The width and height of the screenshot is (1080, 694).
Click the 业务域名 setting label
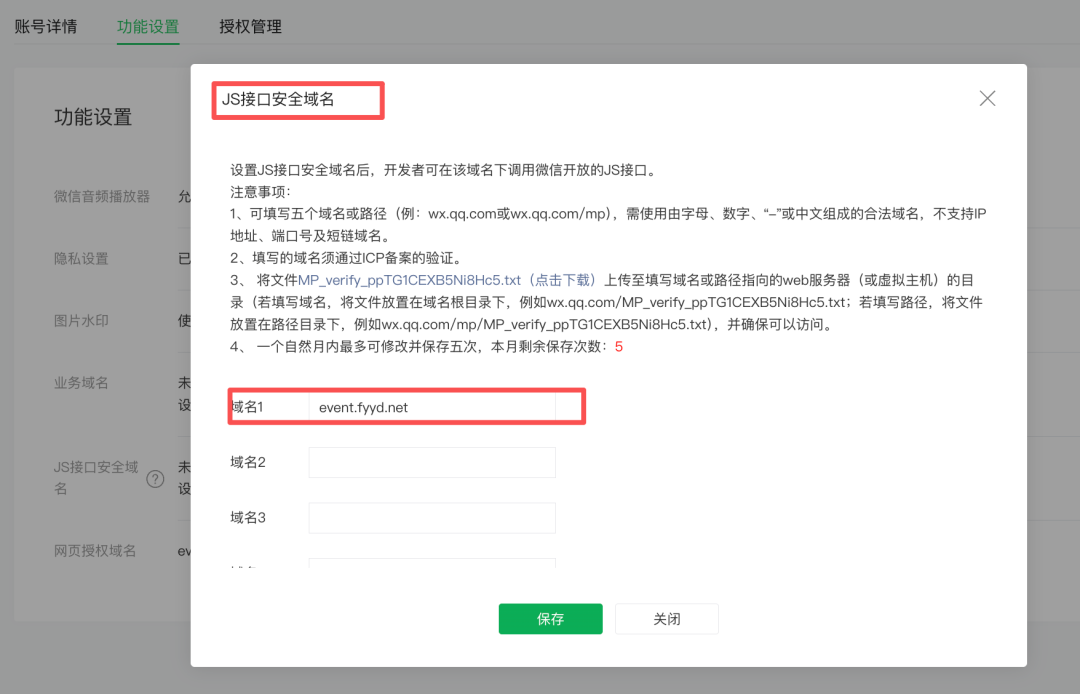(81, 383)
